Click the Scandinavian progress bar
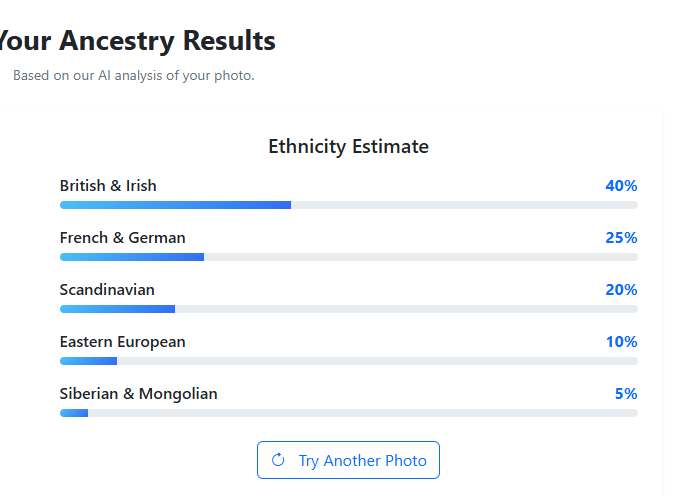Image resolution: width=689 pixels, height=496 pixels. tap(348, 309)
